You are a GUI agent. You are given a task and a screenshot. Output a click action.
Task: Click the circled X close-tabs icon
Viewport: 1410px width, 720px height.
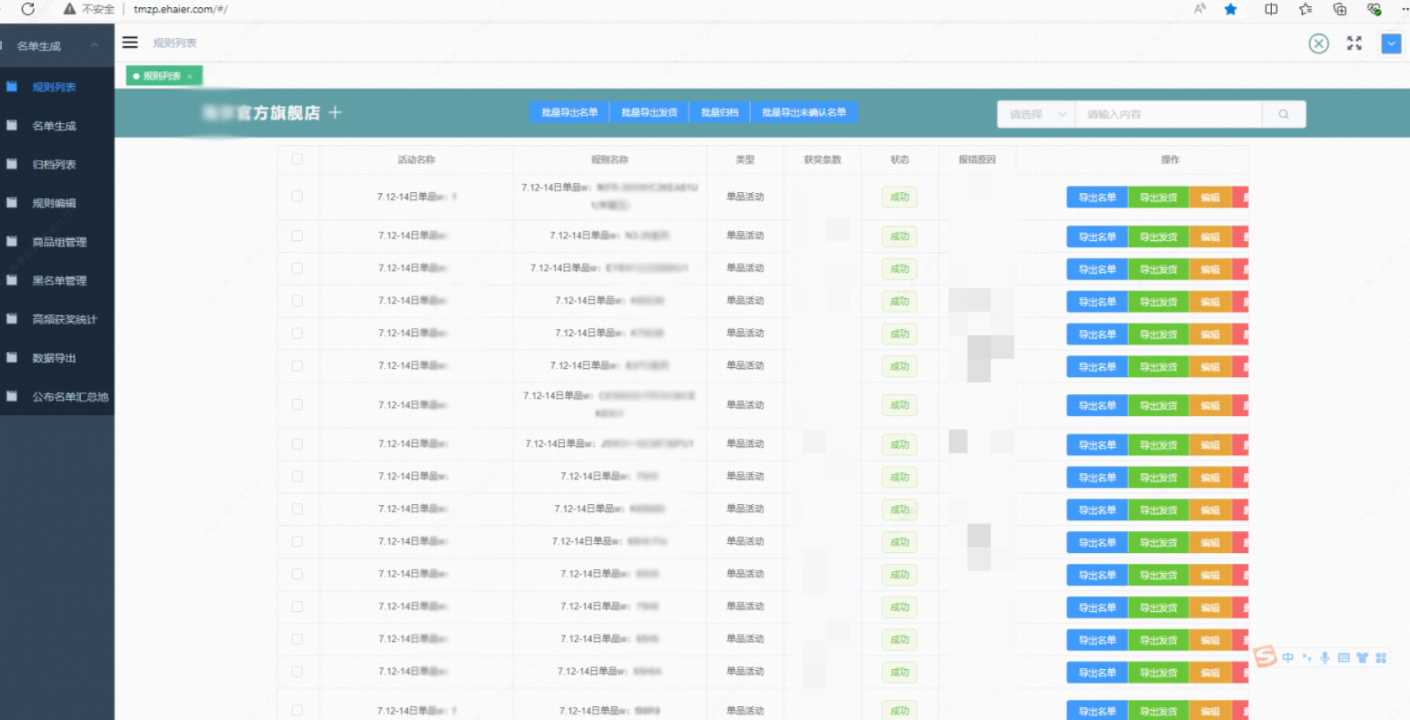[1319, 43]
